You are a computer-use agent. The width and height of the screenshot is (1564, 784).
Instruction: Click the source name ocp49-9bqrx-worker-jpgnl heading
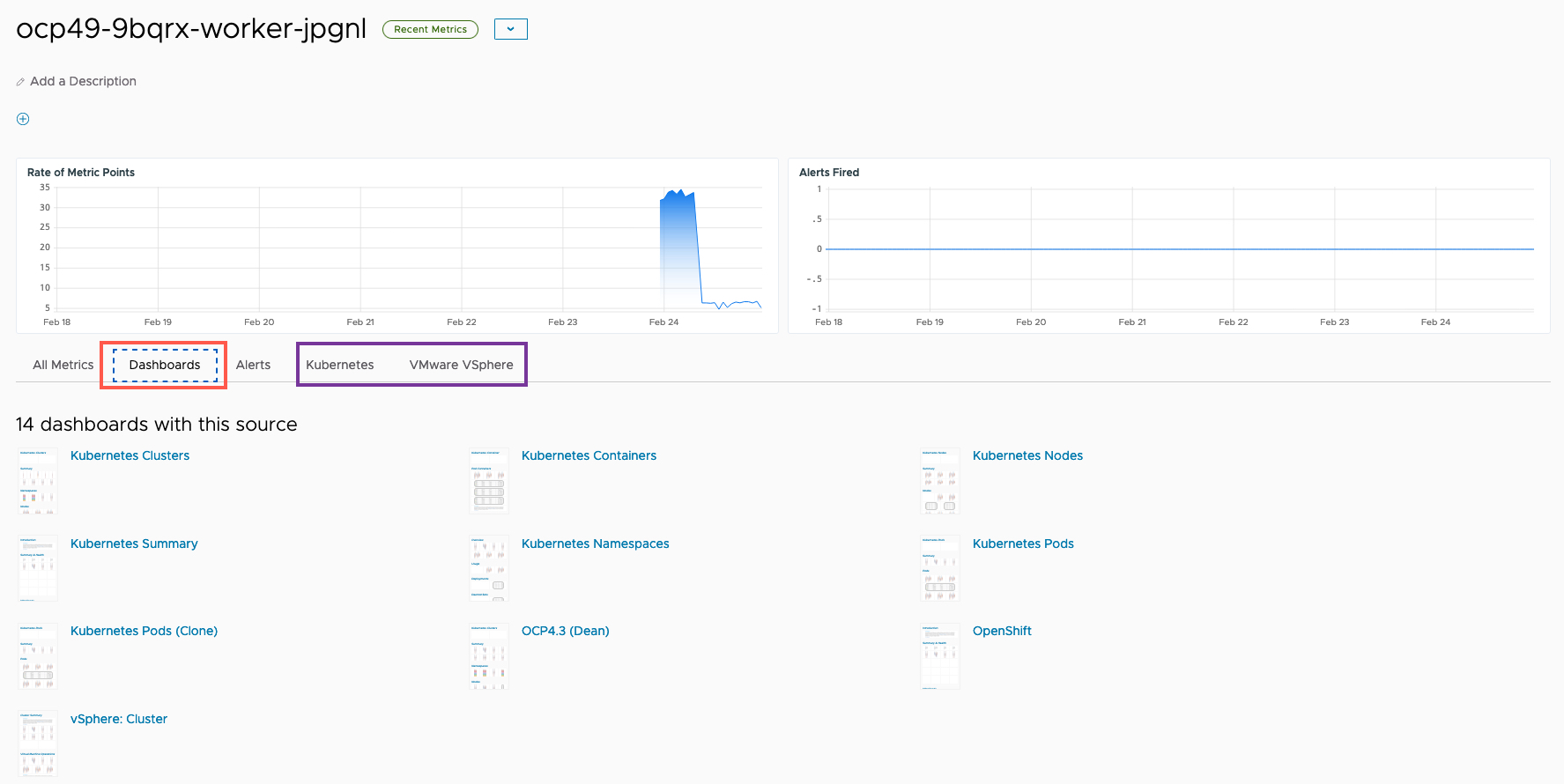pos(191,28)
